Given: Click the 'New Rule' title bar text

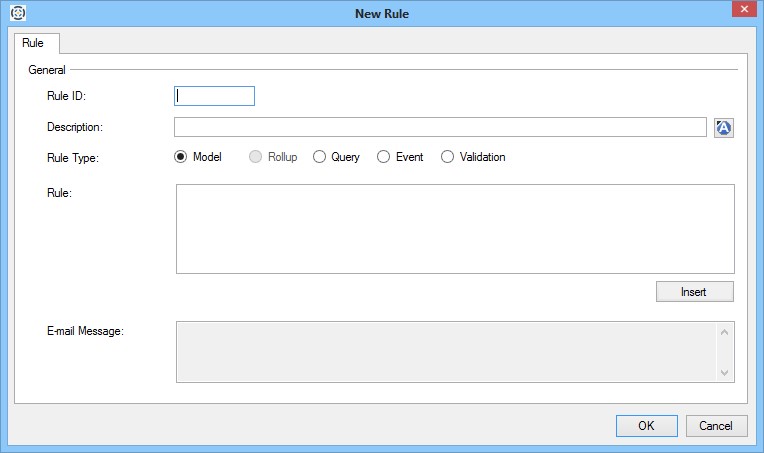Looking at the screenshot, I should coord(381,13).
